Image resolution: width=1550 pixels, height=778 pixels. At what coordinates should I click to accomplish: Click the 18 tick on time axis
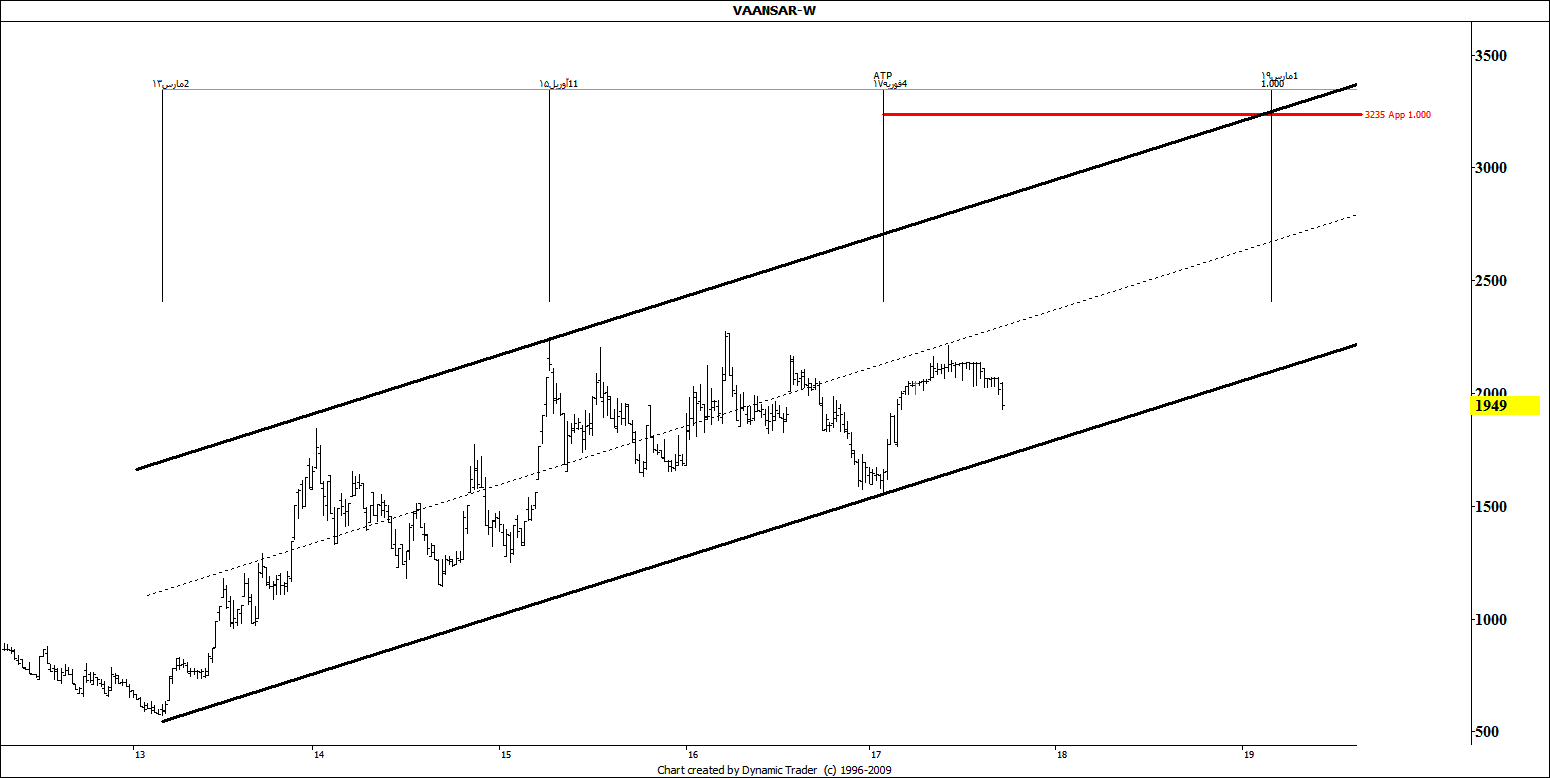tap(1059, 754)
